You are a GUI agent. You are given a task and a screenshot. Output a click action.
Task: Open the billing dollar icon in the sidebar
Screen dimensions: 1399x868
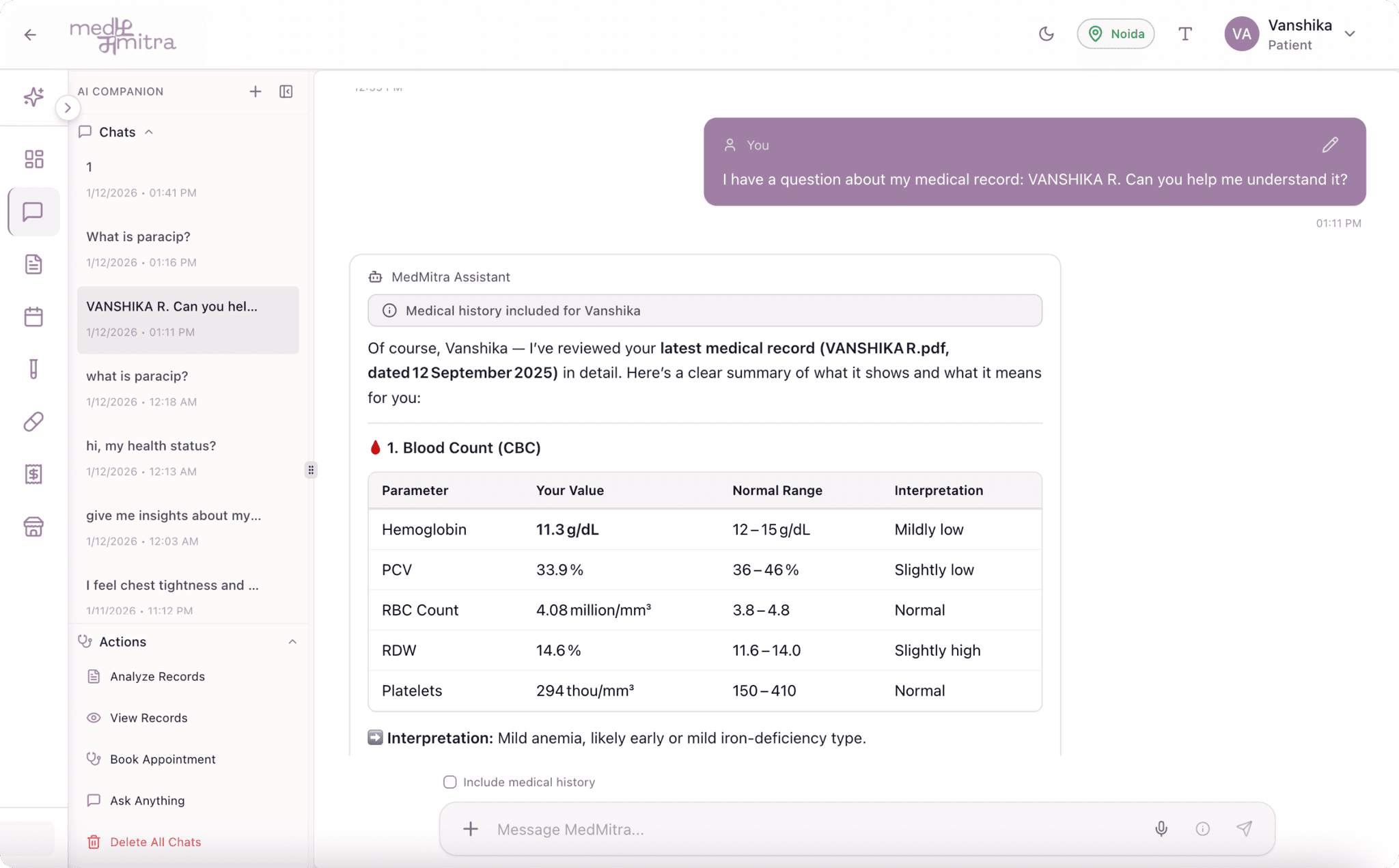coord(33,474)
